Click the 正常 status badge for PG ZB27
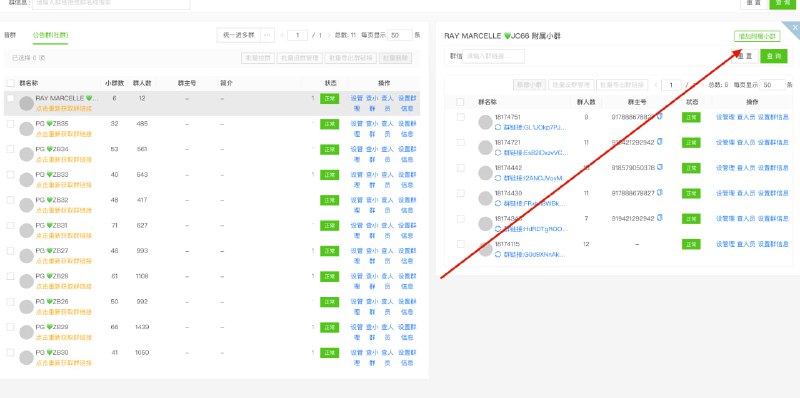The width and height of the screenshot is (800, 398). coord(330,251)
